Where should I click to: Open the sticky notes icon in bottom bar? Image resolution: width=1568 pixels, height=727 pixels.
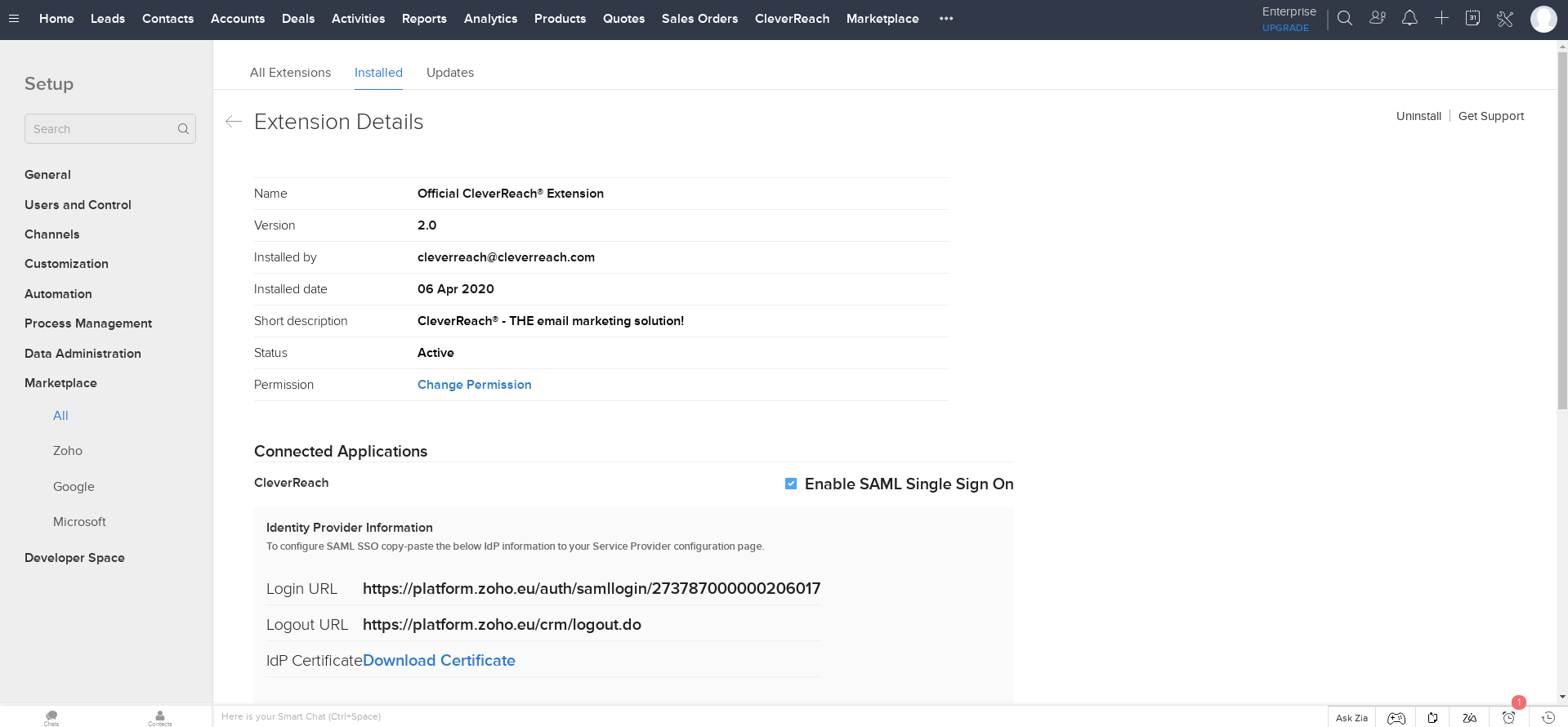[x=1432, y=718]
